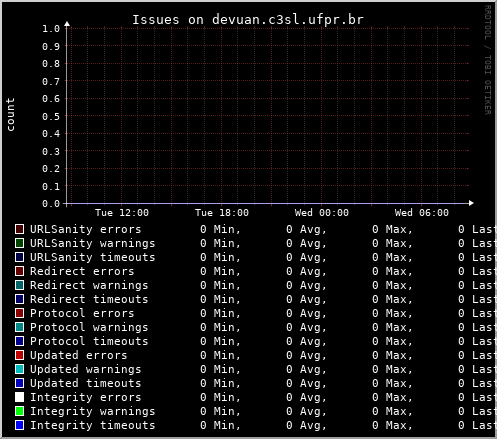Screen dimensions: 497x439
Task: Click the URLSanity warnings green swatch
Action: coord(19,243)
